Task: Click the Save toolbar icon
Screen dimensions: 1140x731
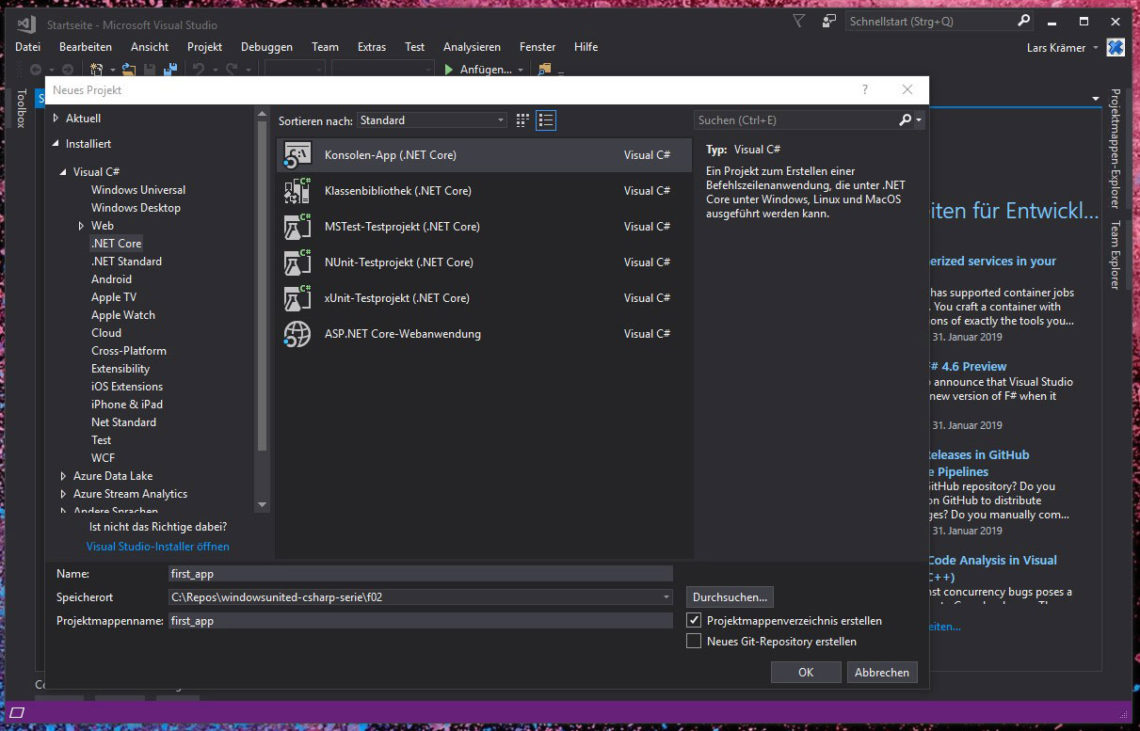Action: point(149,70)
